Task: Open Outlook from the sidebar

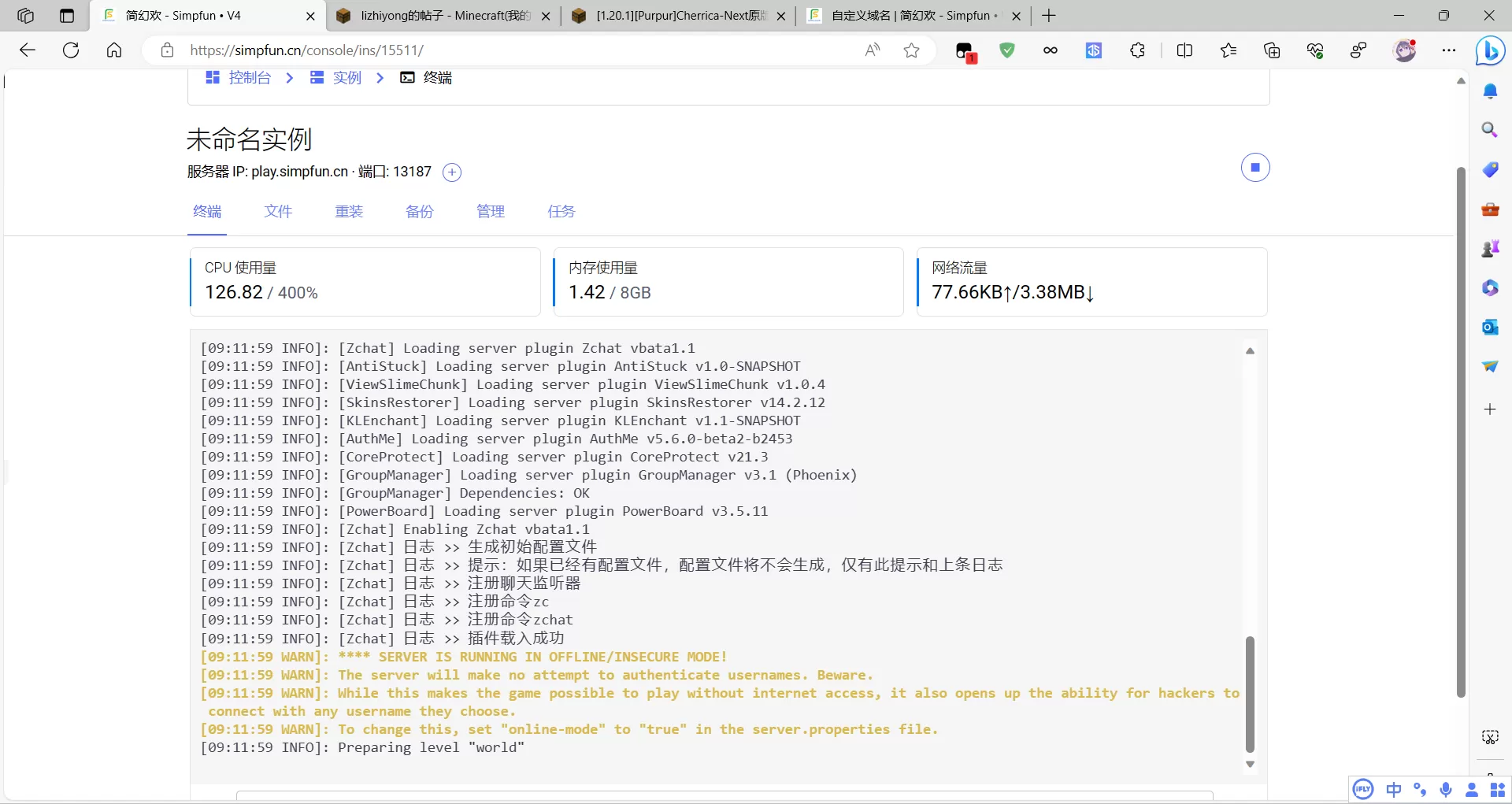Action: click(1490, 327)
